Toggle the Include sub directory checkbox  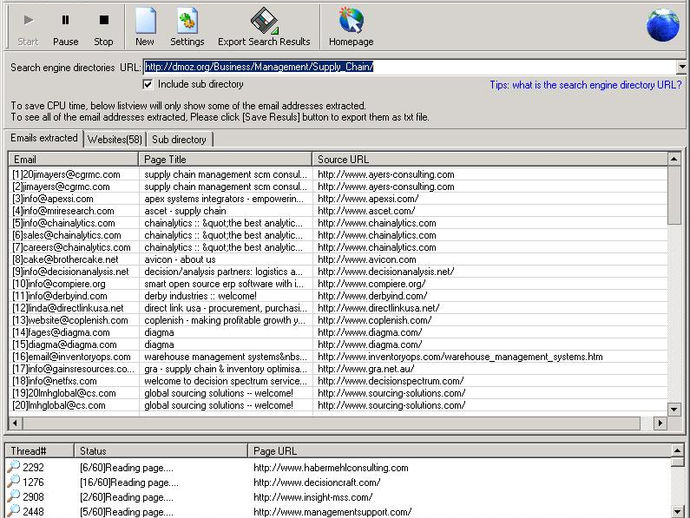[148, 84]
